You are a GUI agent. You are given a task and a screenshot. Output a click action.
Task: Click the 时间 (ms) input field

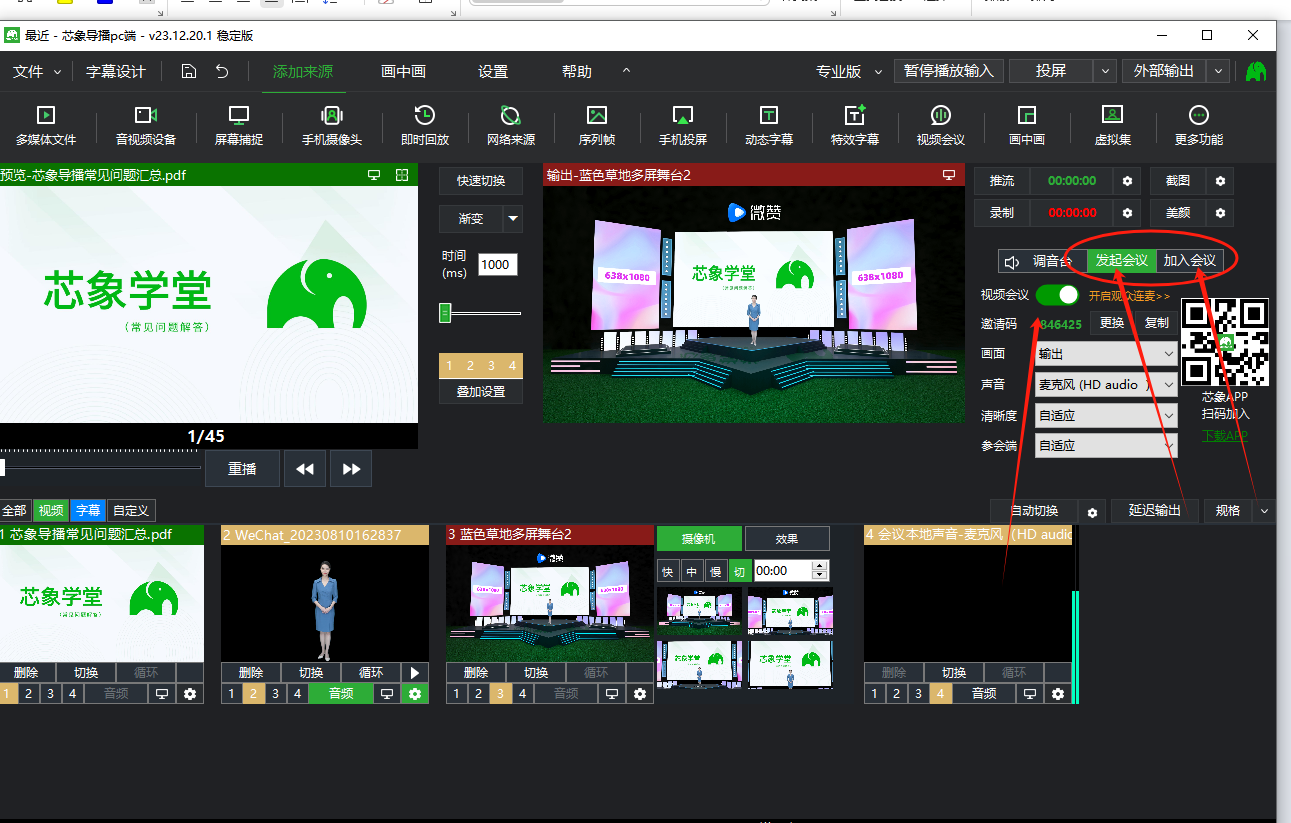coord(497,265)
